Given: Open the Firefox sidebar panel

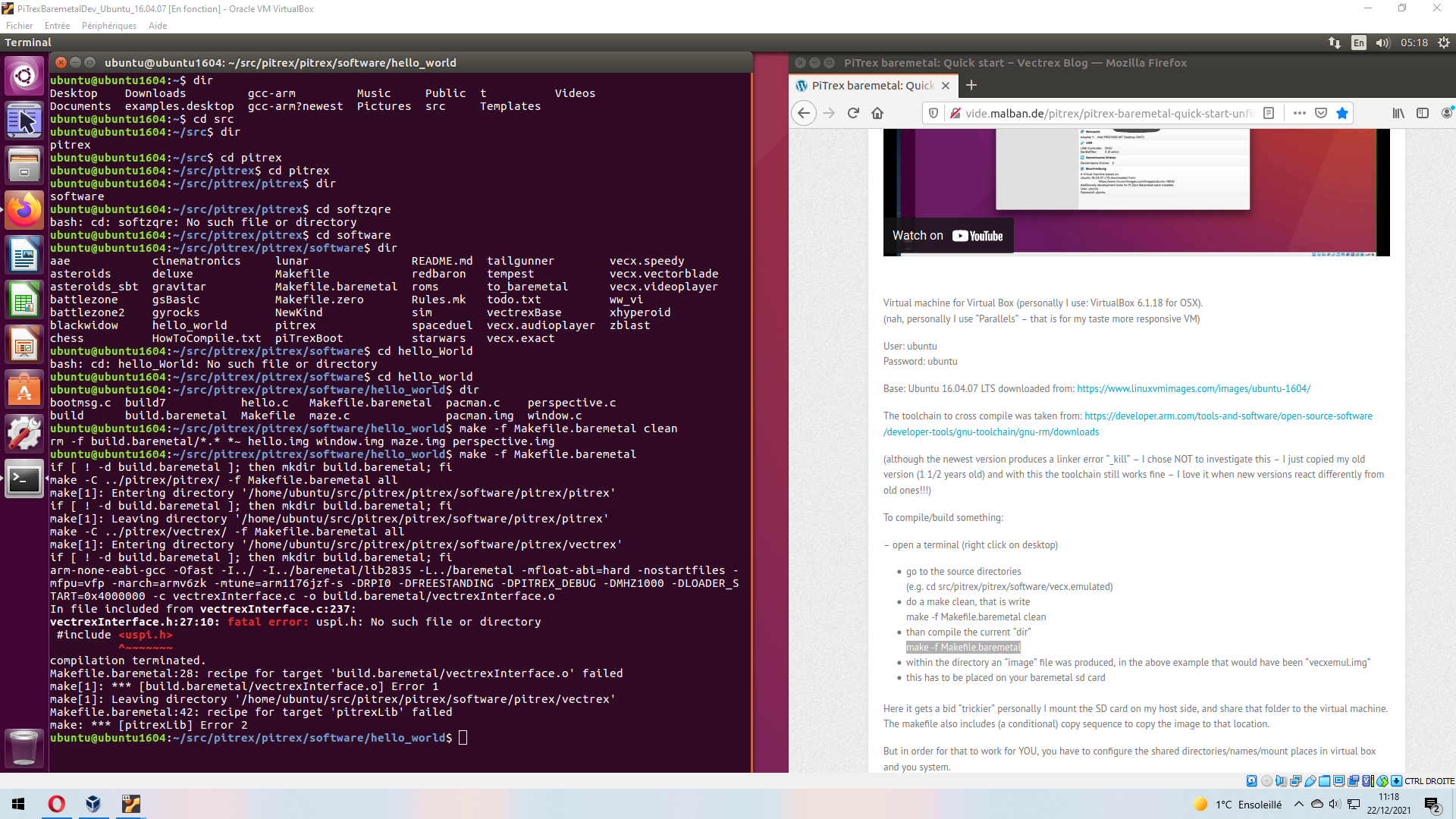Looking at the screenshot, I should point(1423,113).
